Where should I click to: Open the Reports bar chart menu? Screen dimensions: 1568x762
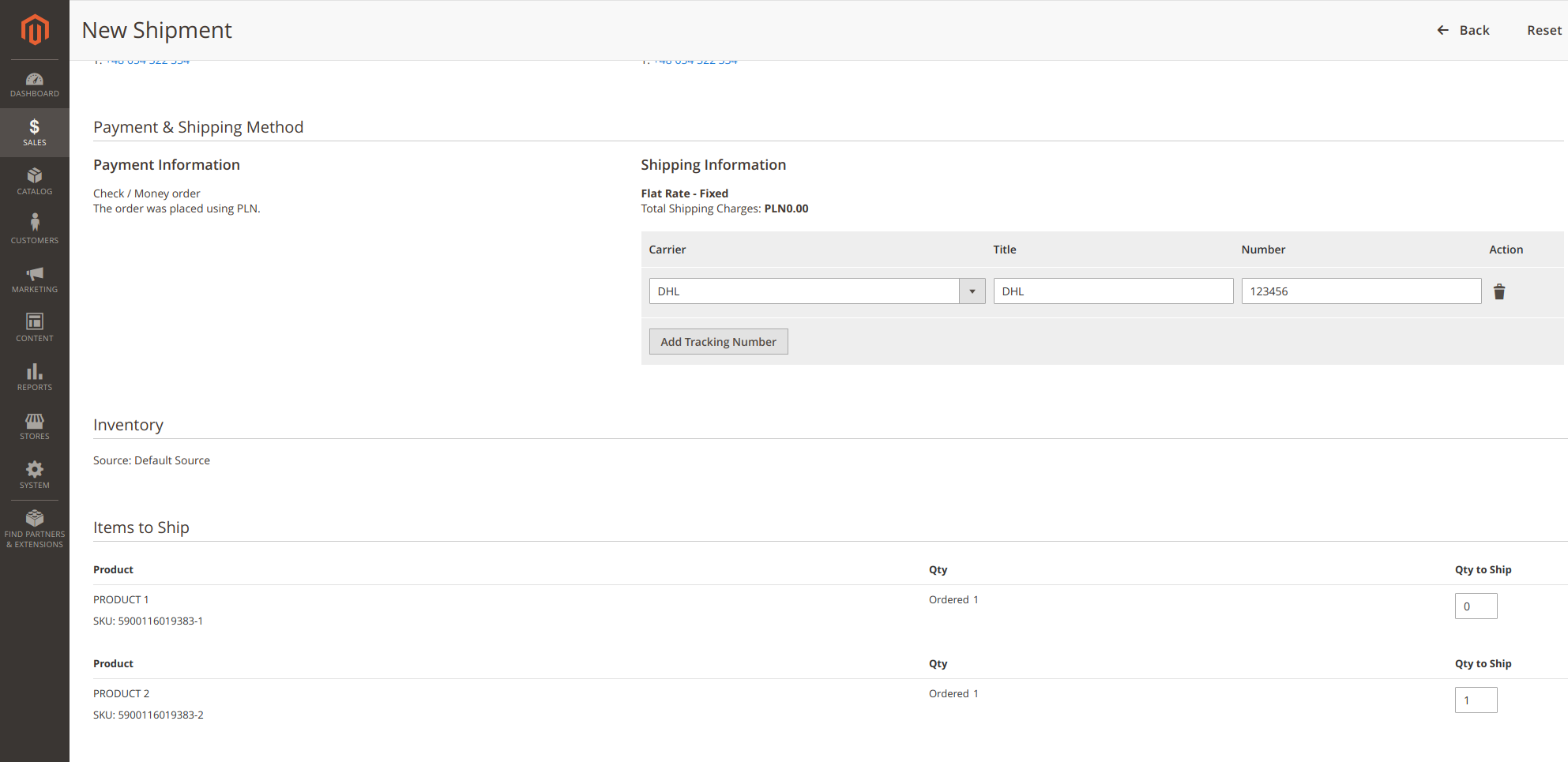click(x=34, y=377)
